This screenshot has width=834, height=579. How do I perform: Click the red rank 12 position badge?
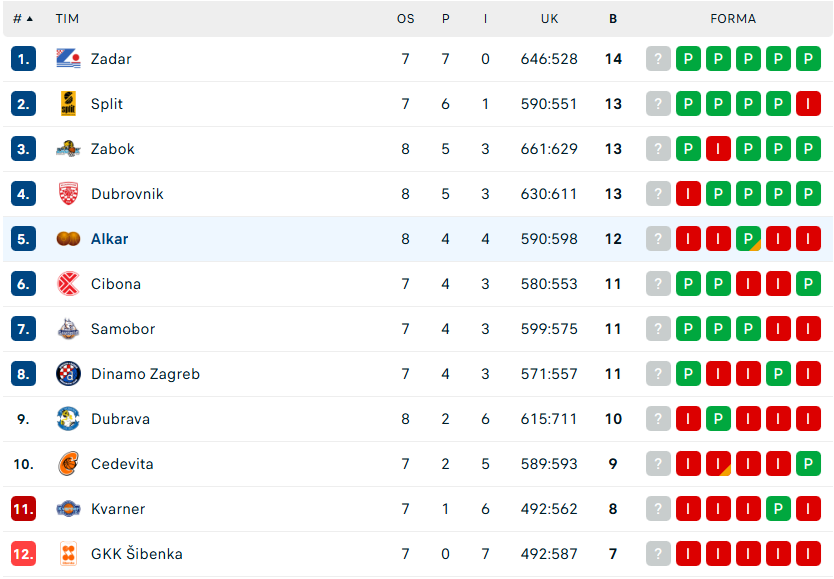[x=24, y=554]
